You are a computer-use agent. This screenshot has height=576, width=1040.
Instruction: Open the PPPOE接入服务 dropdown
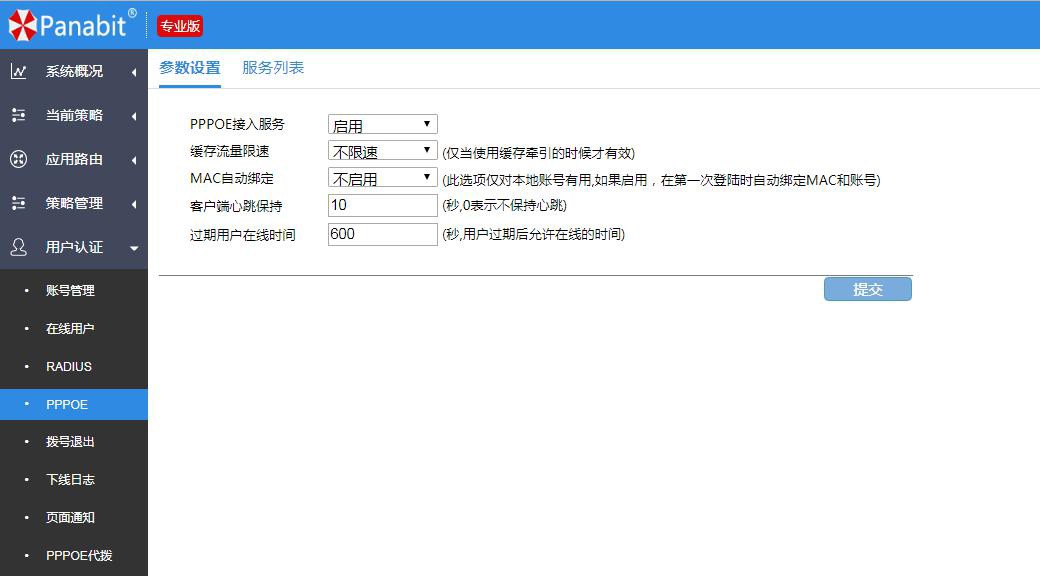[x=383, y=124]
